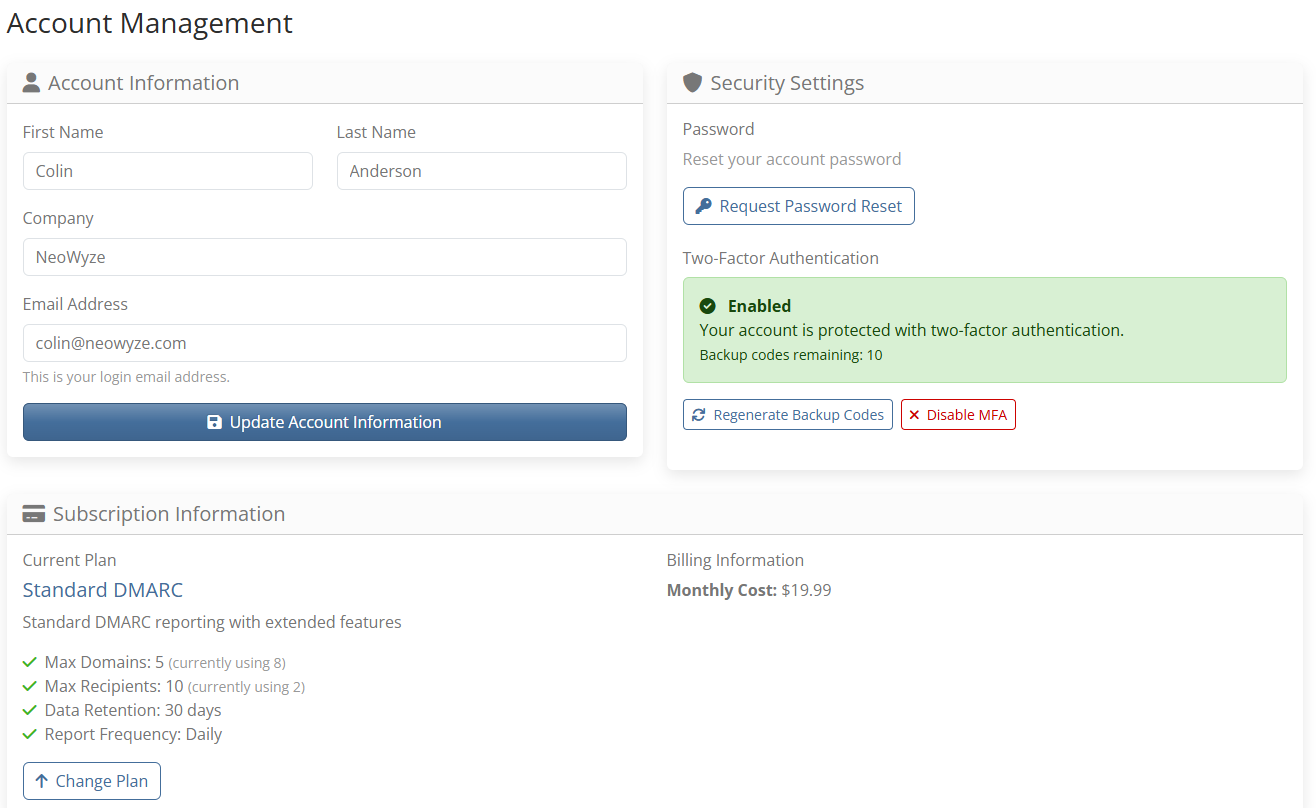
Task: Edit the Company field containing NeoWyze
Action: click(x=325, y=257)
